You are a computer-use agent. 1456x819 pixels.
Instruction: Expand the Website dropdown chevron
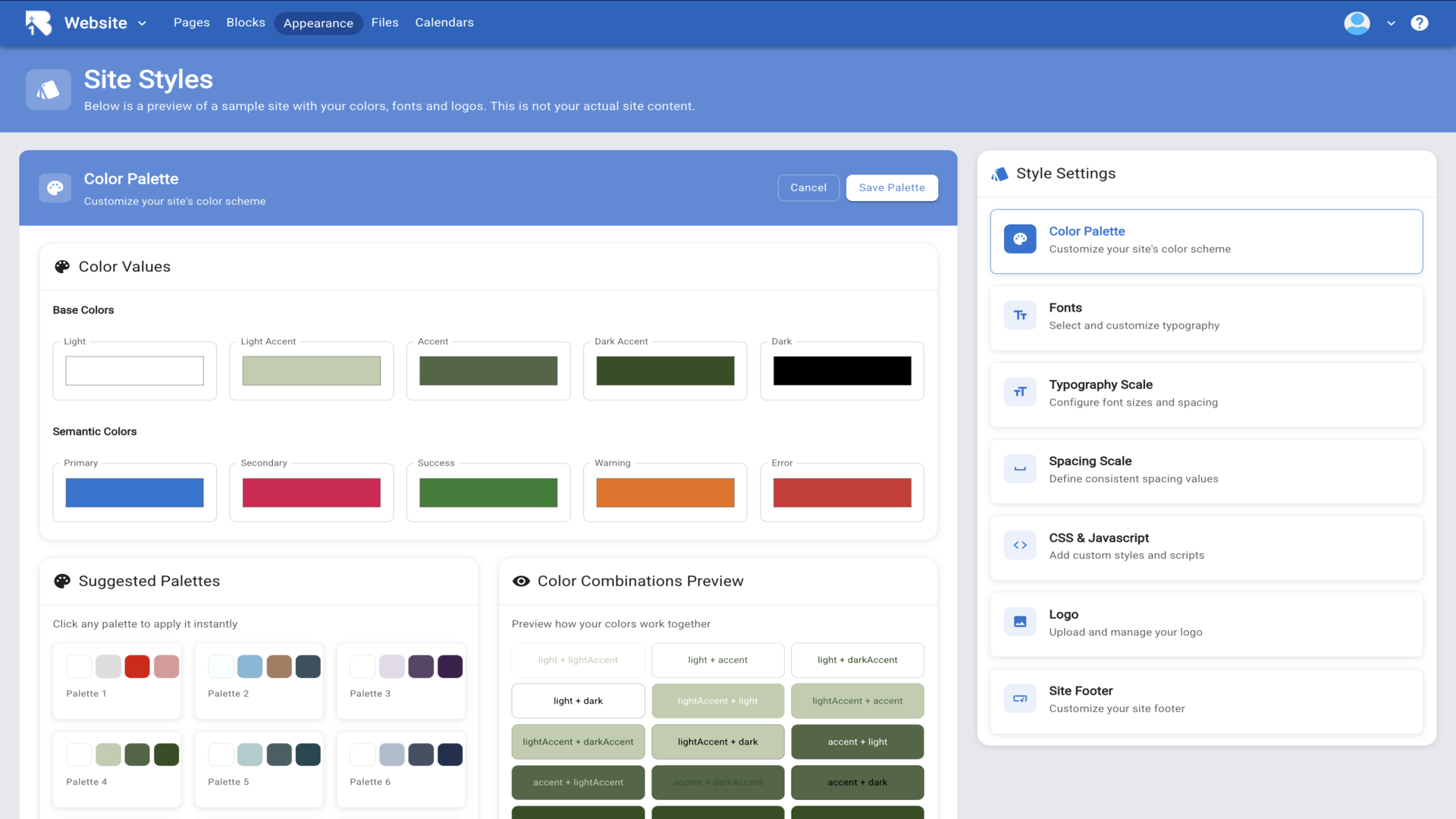[142, 24]
